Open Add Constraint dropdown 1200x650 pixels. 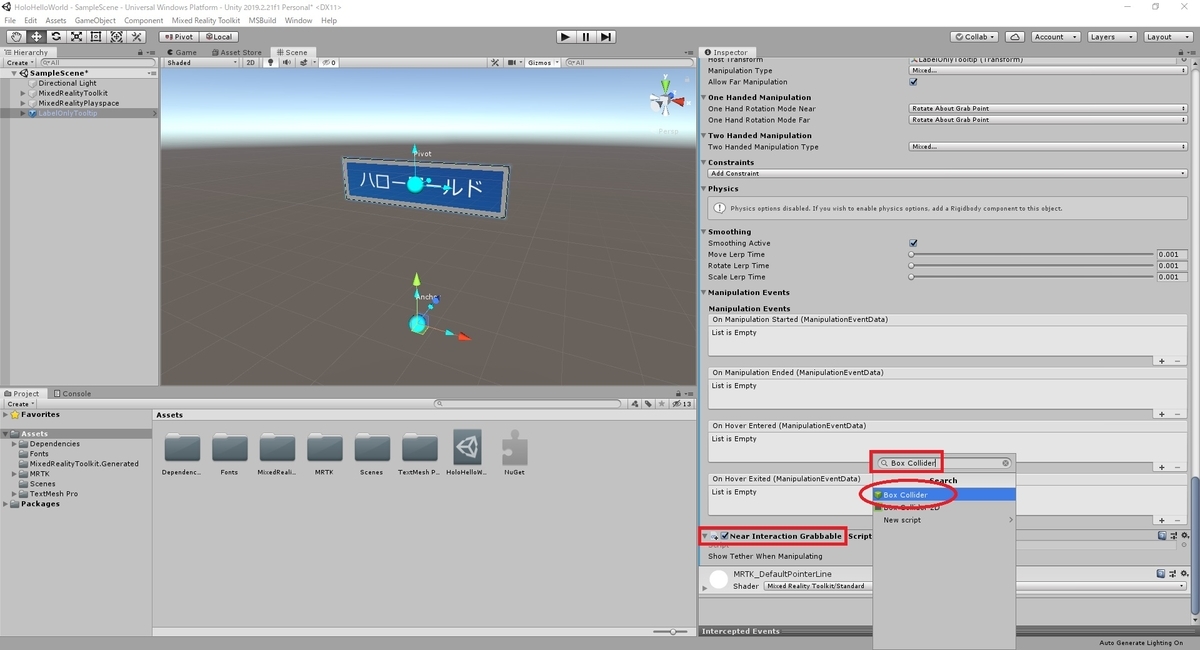pyautogui.click(x=947, y=173)
